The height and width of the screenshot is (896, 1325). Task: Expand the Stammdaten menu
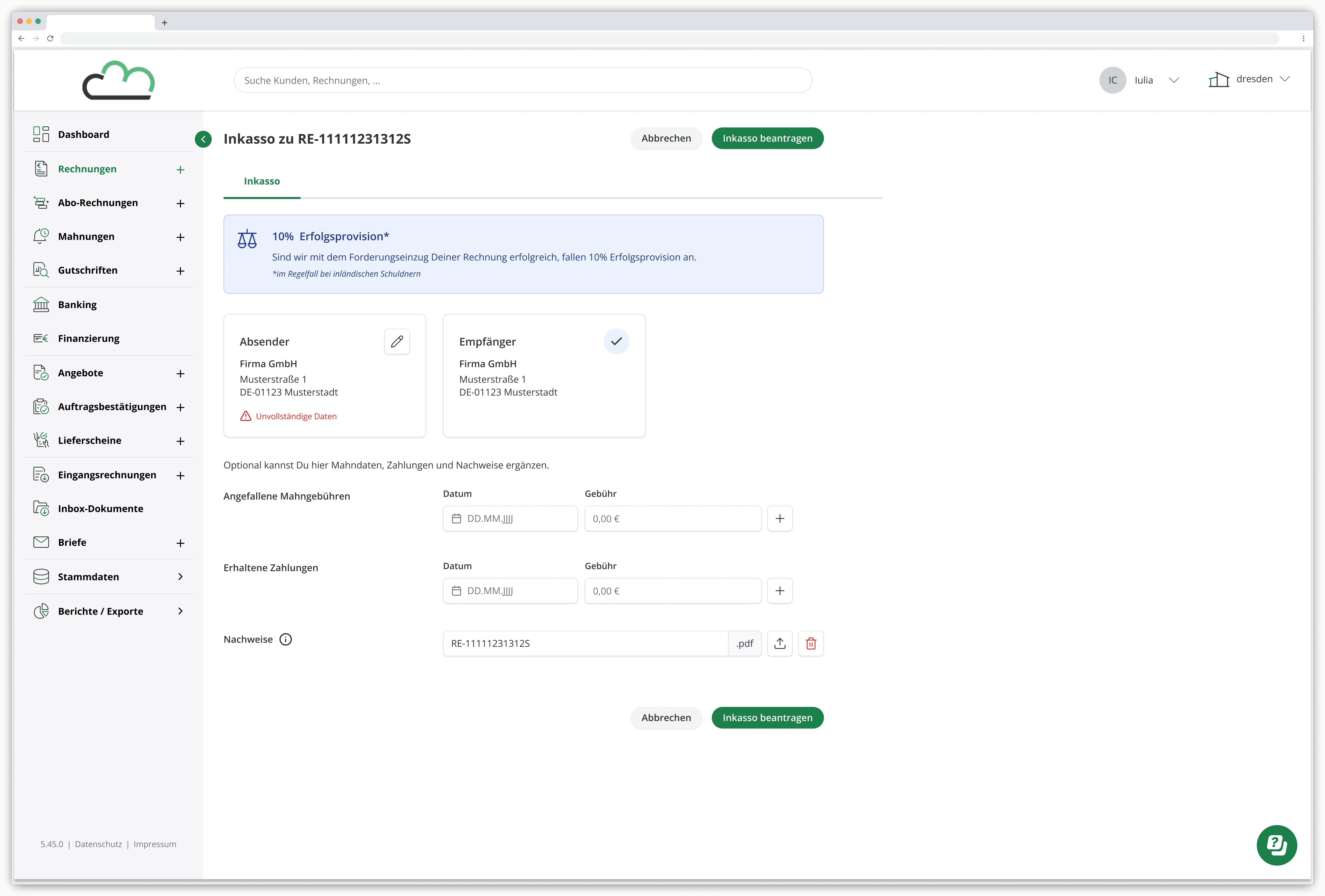[180, 577]
